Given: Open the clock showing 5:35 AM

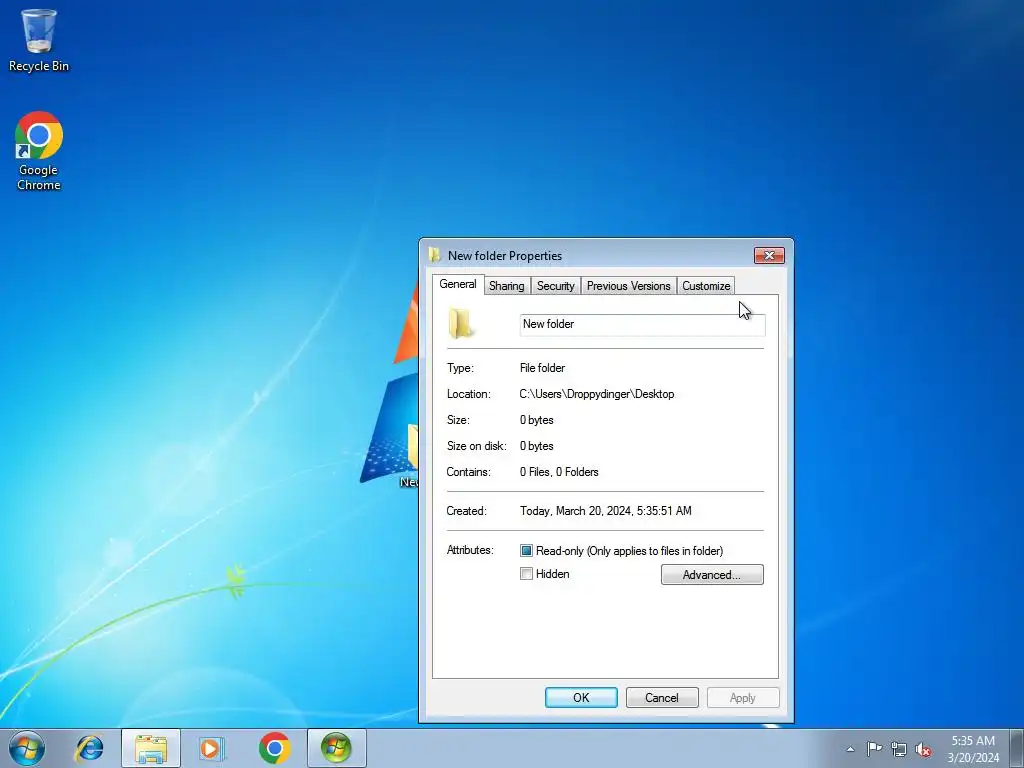Looking at the screenshot, I should pyautogui.click(x=973, y=749).
